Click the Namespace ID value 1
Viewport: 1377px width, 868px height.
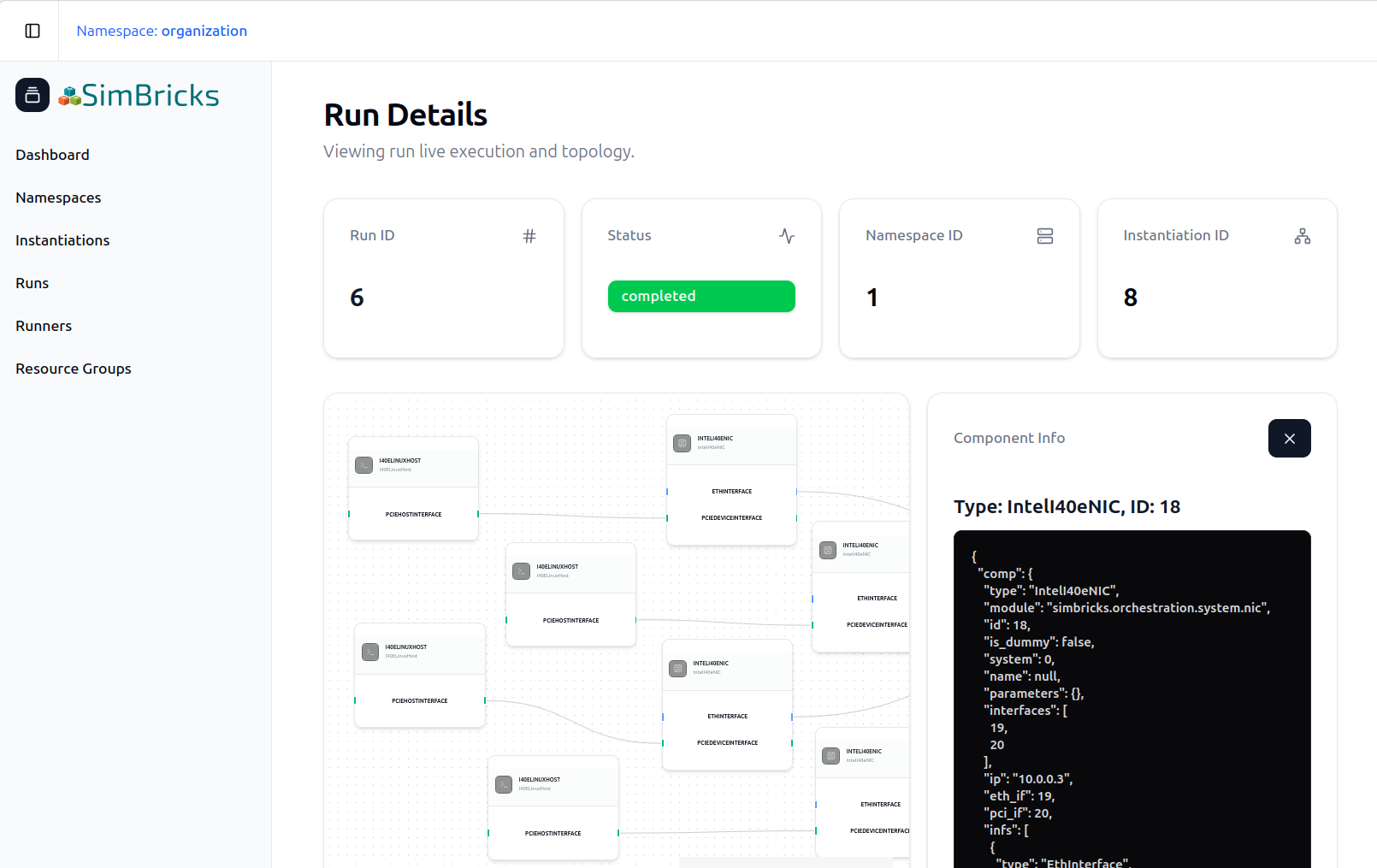click(872, 298)
